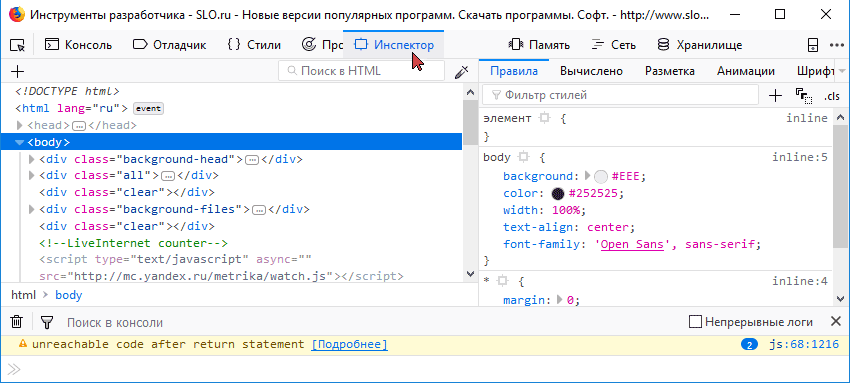850x383 pixels.
Task: Open the Память tab
Action: (539, 45)
